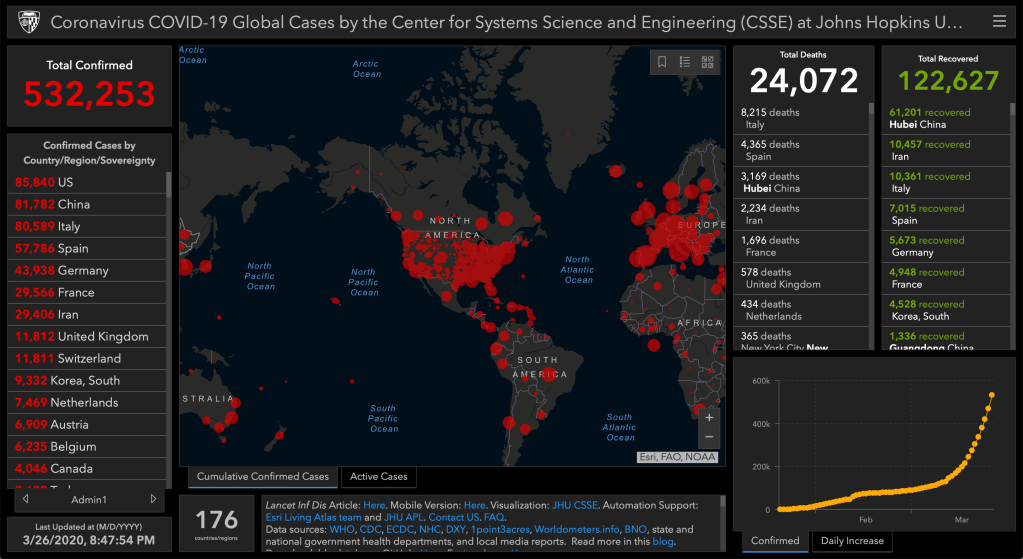
Task: Select the Cumulative Confirmed Cases tab
Action: point(262,477)
